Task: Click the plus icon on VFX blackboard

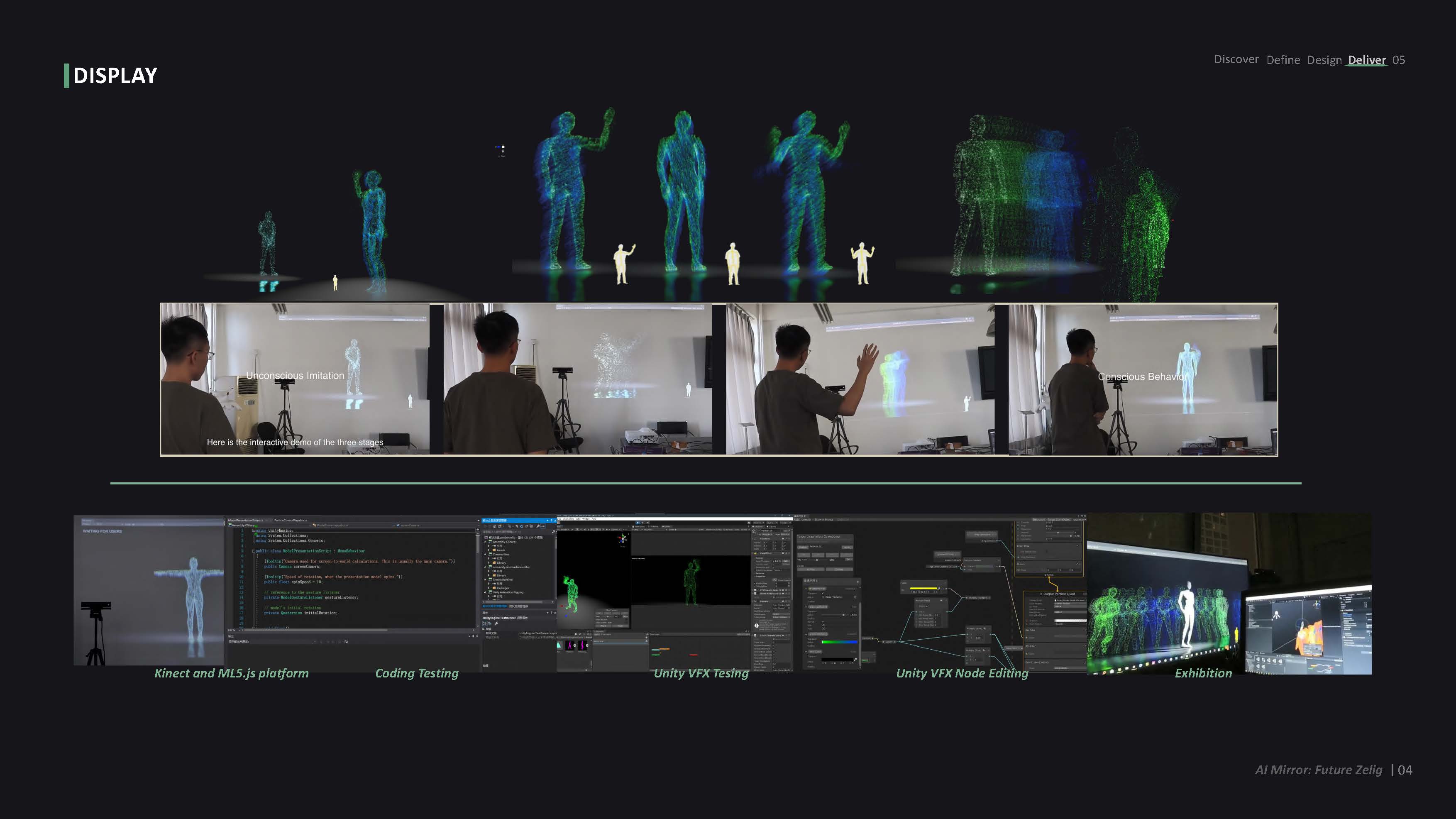Action: pos(858,582)
